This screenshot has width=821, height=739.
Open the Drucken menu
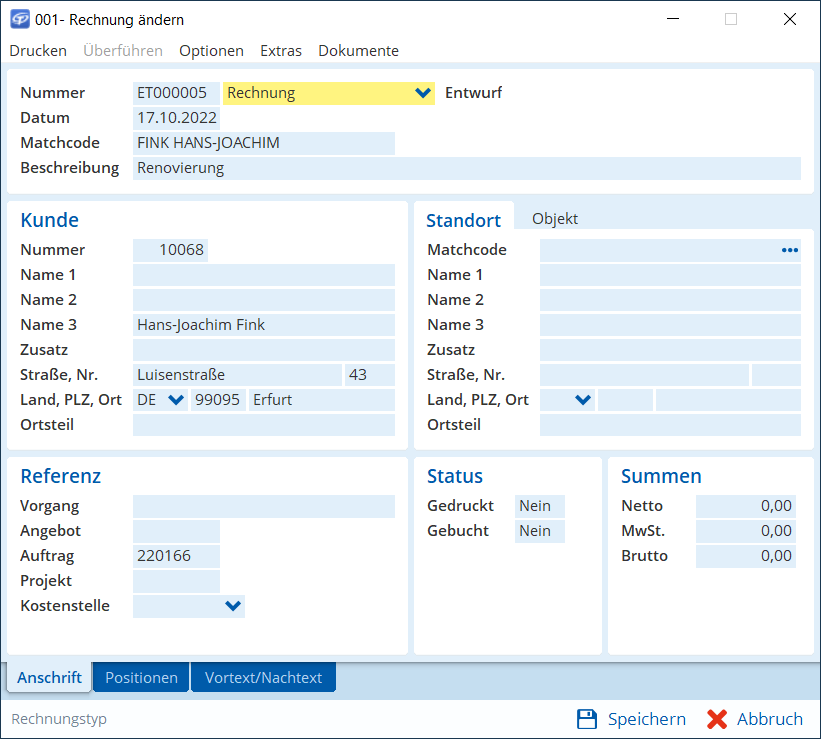click(x=38, y=51)
